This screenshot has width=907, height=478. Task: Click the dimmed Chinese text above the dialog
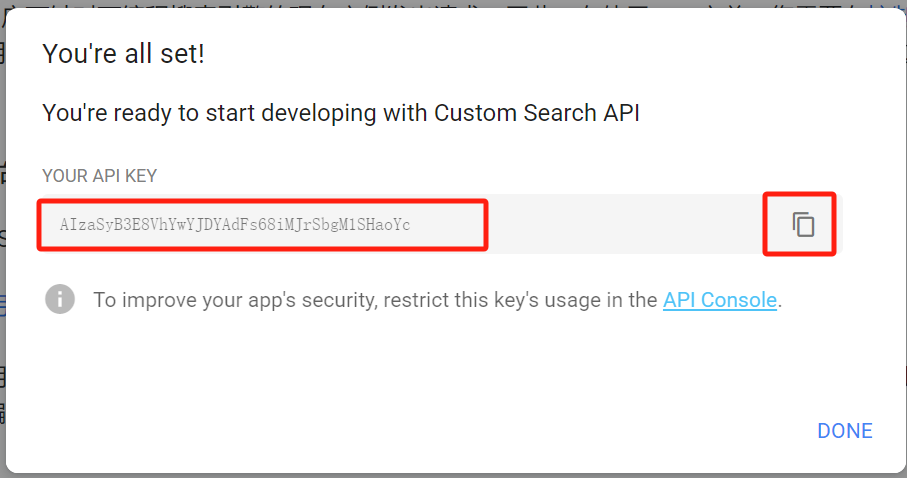[400, 5]
